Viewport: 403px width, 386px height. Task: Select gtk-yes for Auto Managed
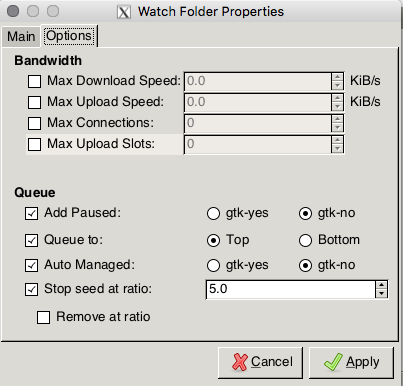click(x=213, y=266)
